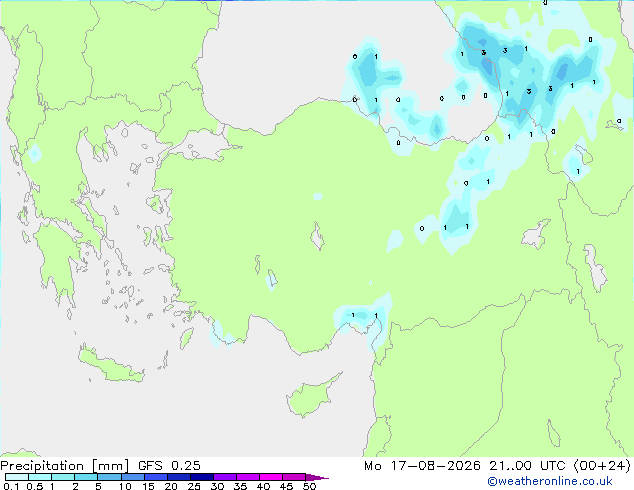The image size is (634, 490).
Task: Click the 5–10 mm legend color swatch
Action: [x=109, y=477]
